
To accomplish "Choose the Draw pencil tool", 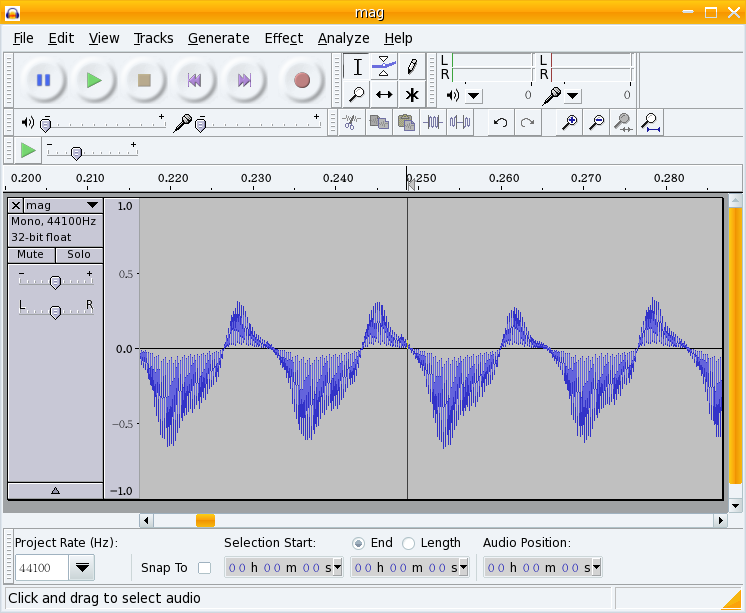I will (x=411, y=67).
